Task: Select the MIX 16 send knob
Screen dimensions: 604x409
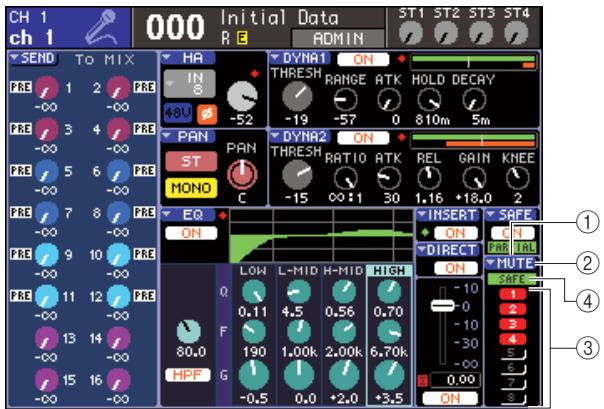Action: (x=118, y=381)
